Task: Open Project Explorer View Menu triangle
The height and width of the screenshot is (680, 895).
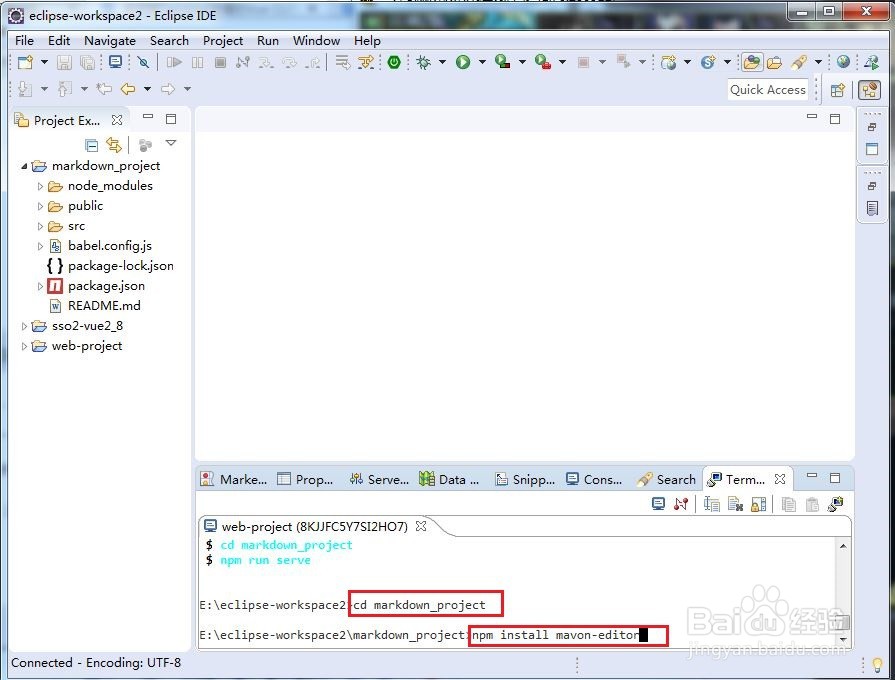Action: 171,143
